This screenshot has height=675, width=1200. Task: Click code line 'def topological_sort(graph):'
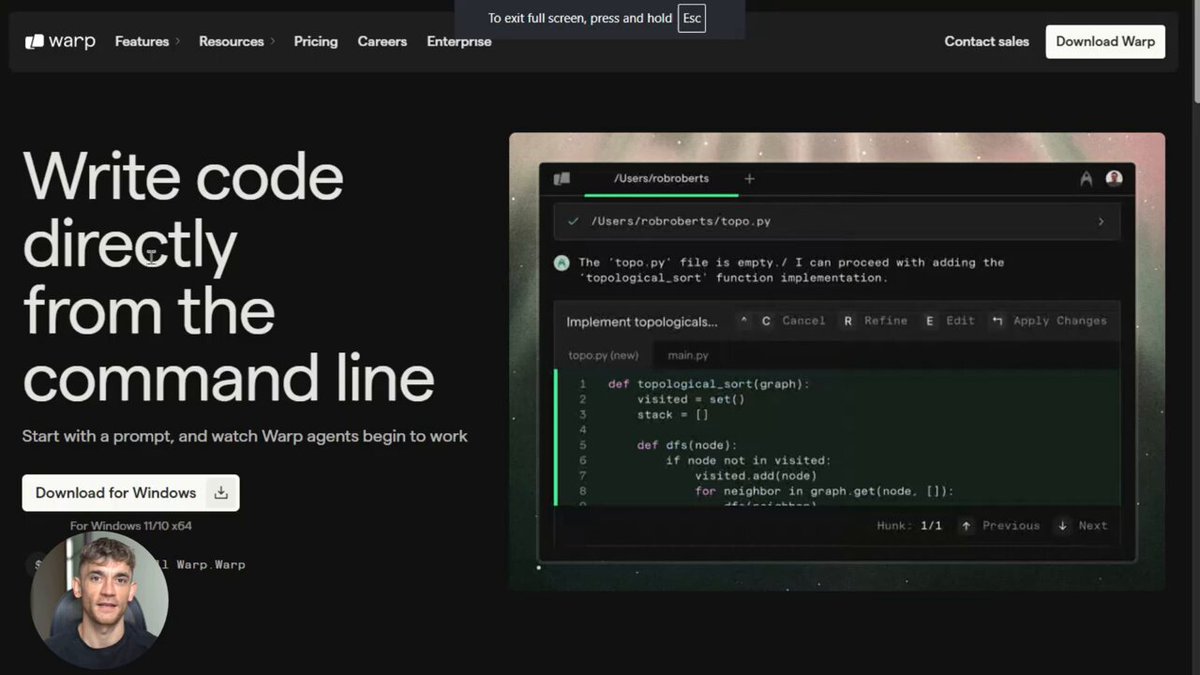coord(709,384)
